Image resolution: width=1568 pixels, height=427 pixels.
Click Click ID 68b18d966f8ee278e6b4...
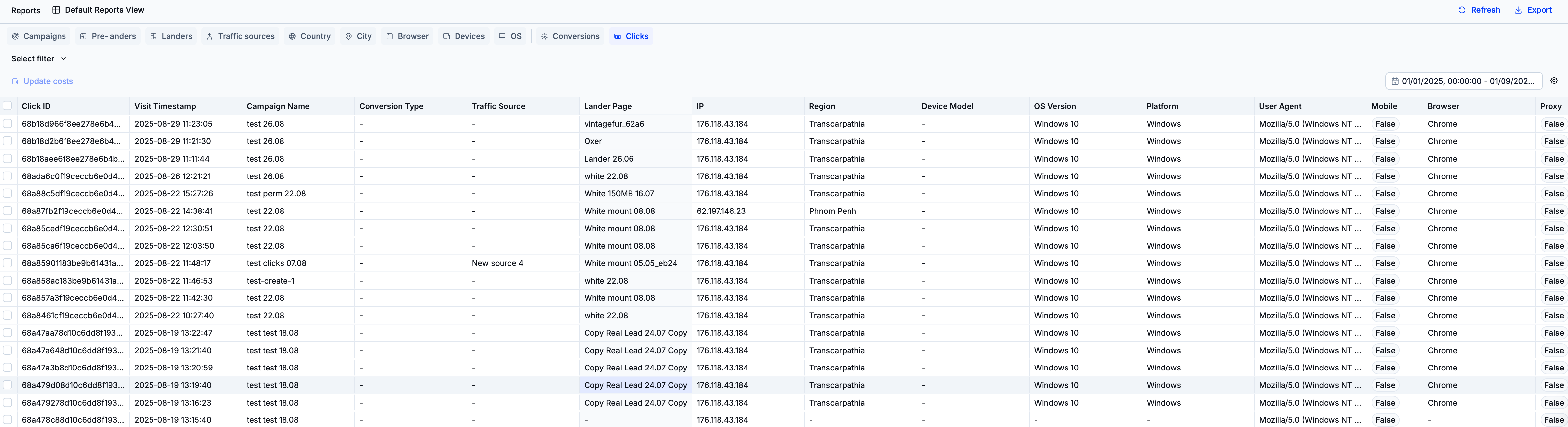(x=71, y=124)
